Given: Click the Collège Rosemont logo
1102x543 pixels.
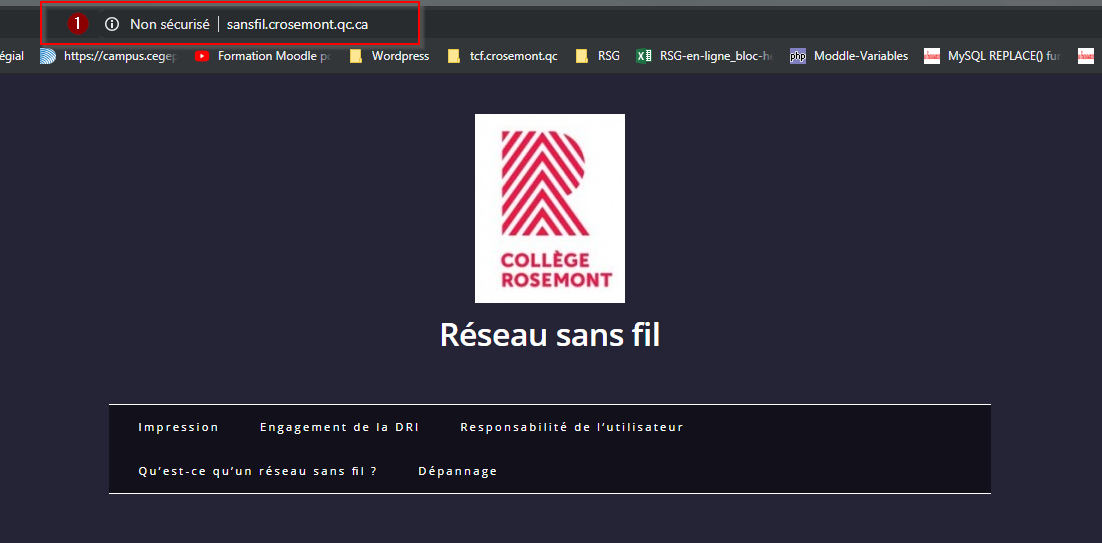Looking at the screenshot, I should (550, 208).
